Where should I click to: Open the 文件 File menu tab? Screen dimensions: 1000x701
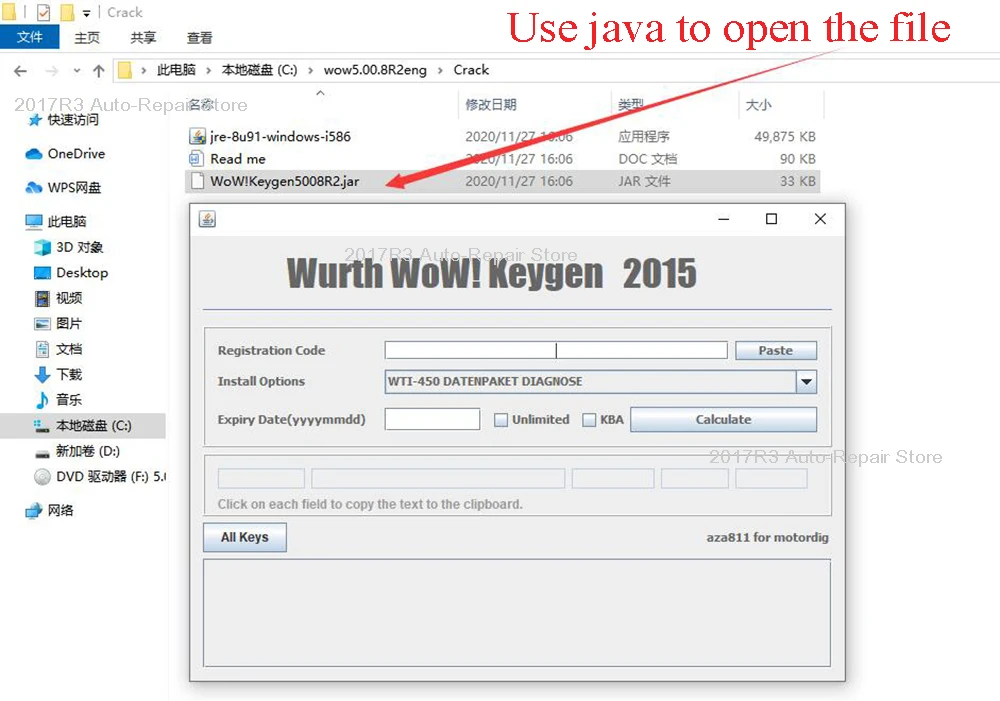(x=29, y=37)
